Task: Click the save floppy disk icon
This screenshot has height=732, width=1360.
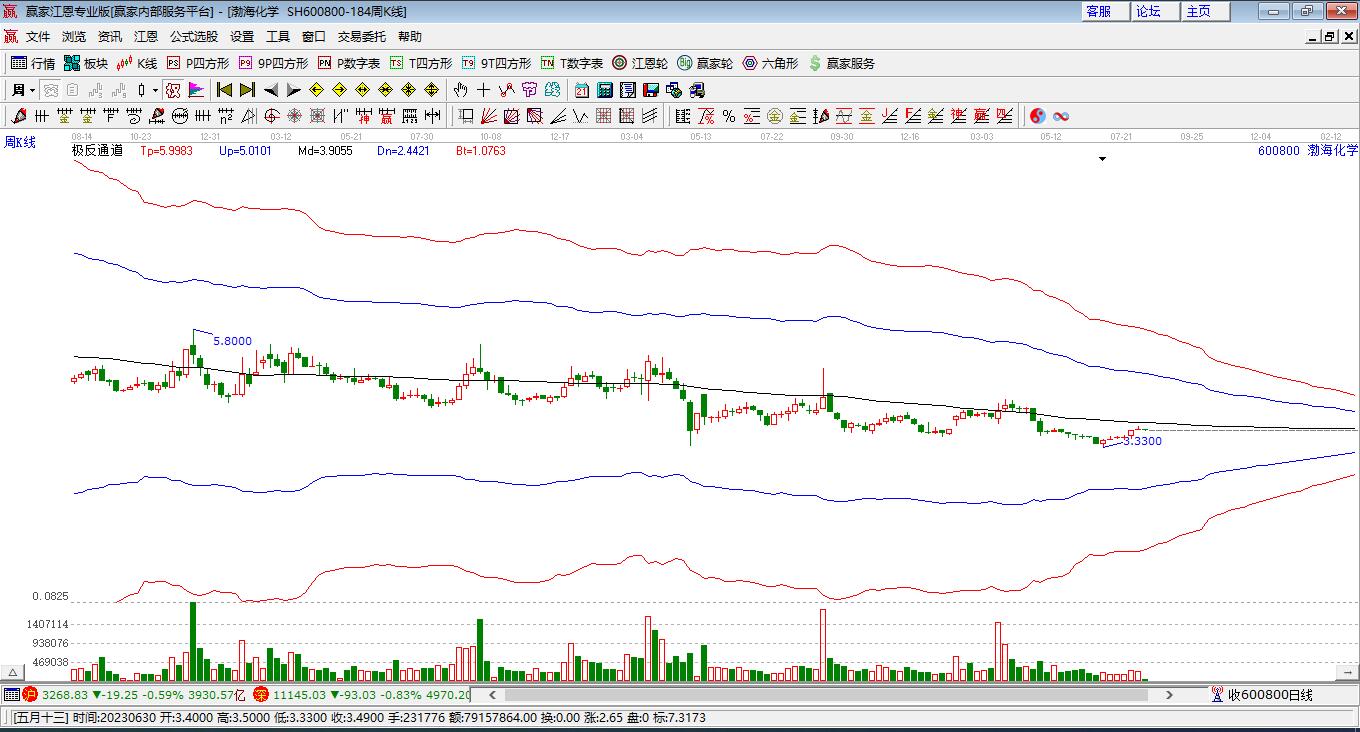Action: pos(650,90)
